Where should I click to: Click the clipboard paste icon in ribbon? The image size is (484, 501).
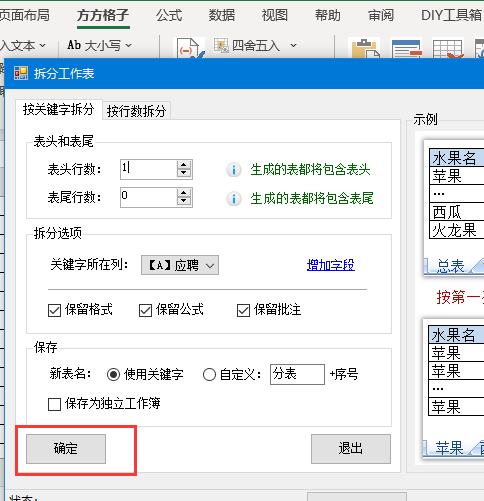coord(364,48)
